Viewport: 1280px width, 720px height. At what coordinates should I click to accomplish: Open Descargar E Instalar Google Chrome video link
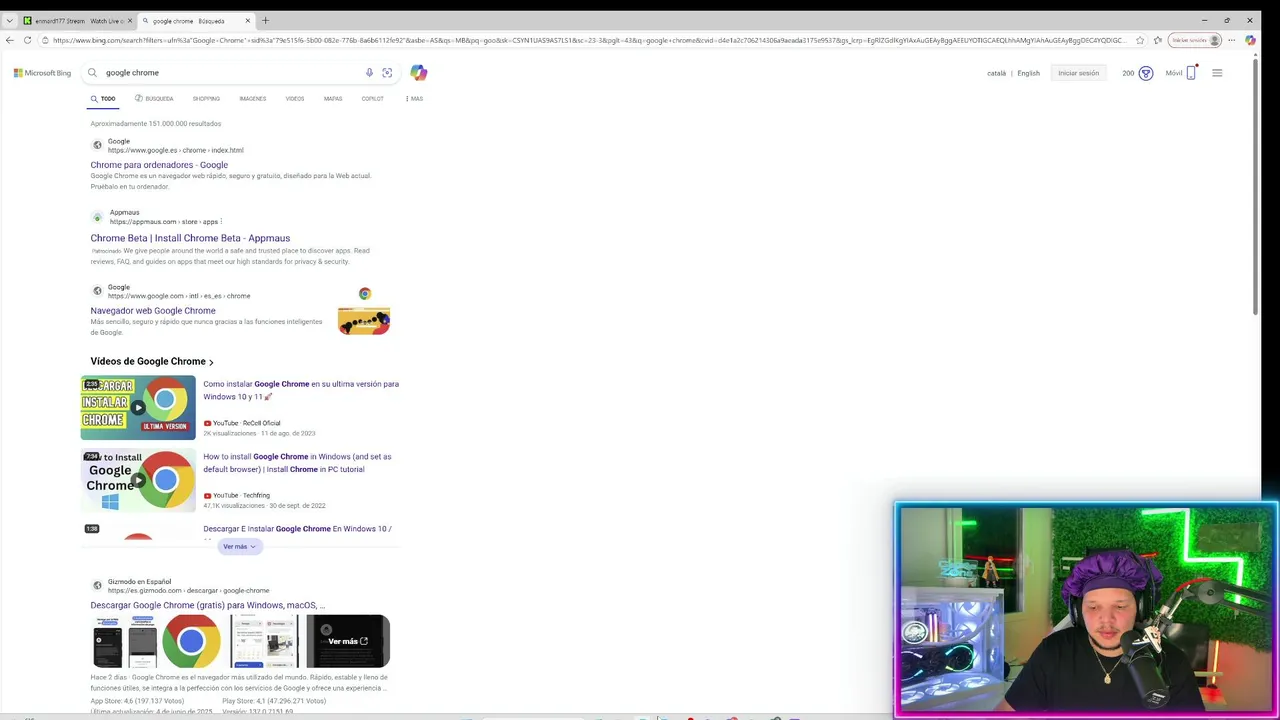coord(297,529)
